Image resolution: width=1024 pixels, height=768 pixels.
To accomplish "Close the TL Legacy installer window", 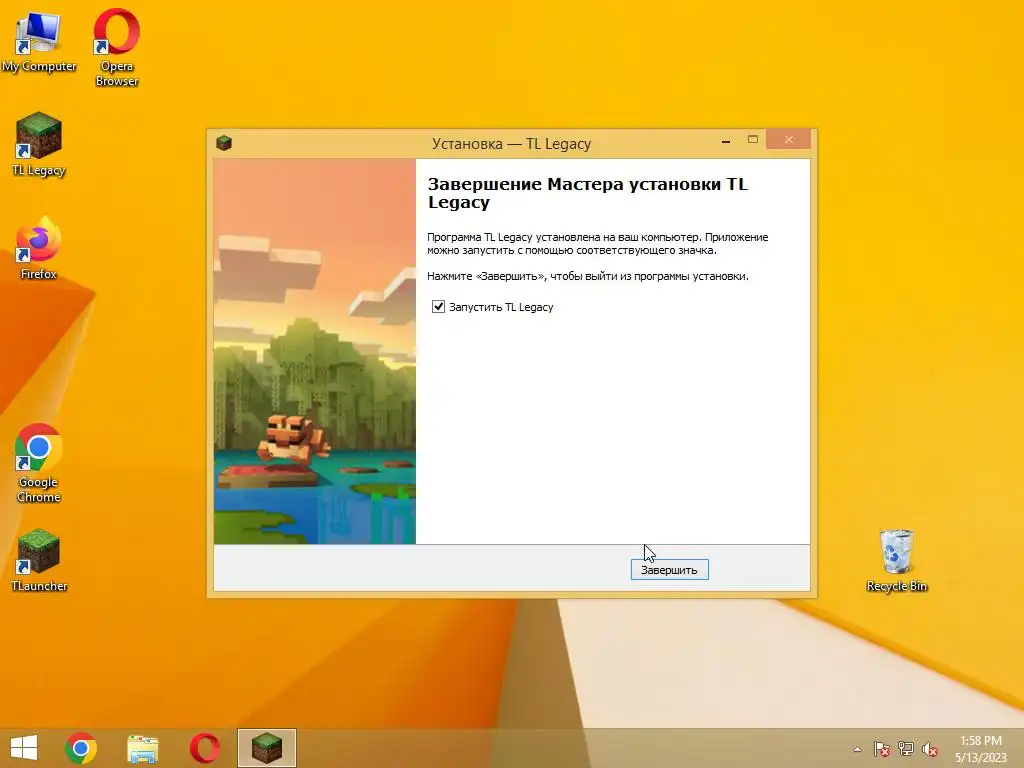I will 788,139.
